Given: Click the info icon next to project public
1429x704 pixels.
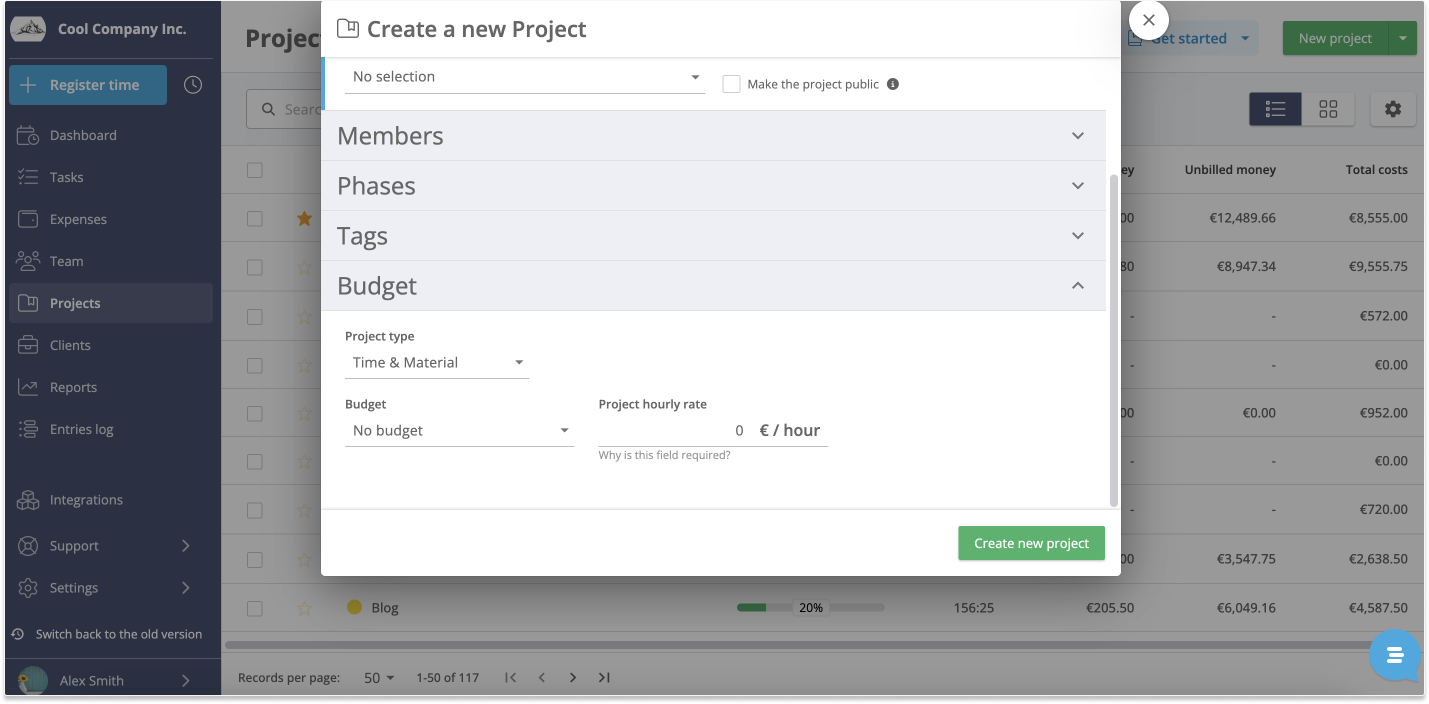Looking at the screenshot, I should [893, 84].
